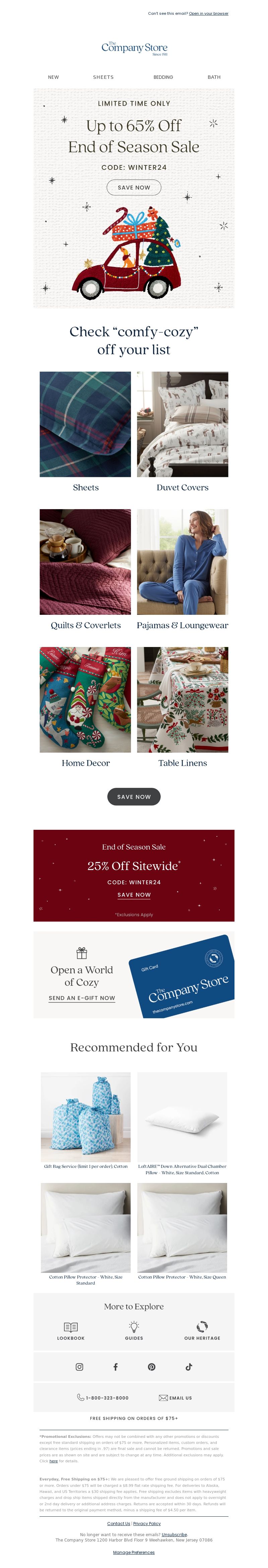Click the outlined SAVE NOW button in hero banner
268x1568 pixels.
point(134,187)
